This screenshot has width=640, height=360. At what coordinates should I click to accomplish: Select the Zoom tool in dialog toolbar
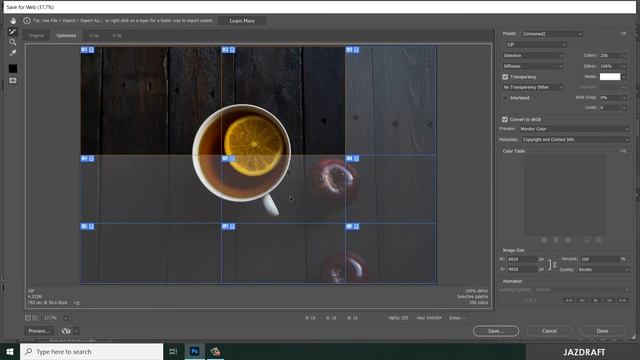13,42
